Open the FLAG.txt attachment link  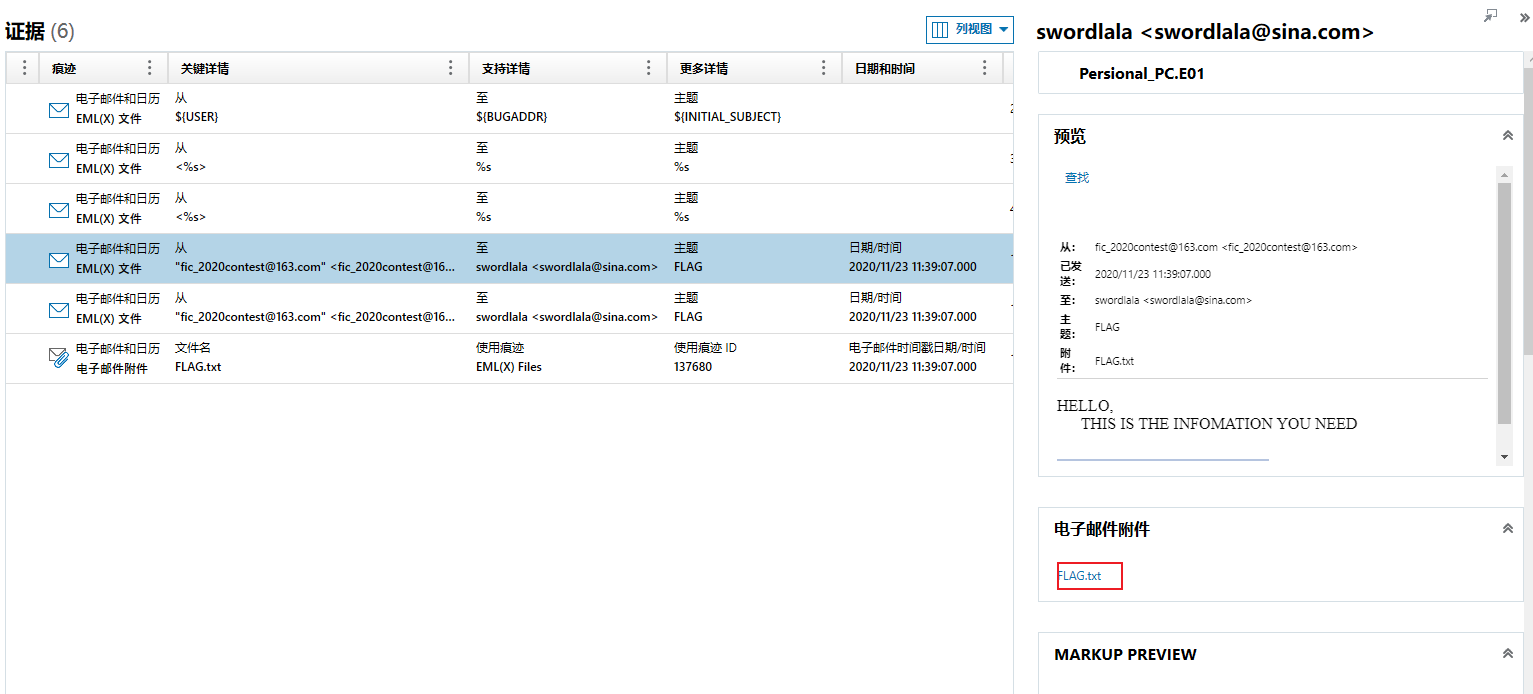tap(1080, 576)
